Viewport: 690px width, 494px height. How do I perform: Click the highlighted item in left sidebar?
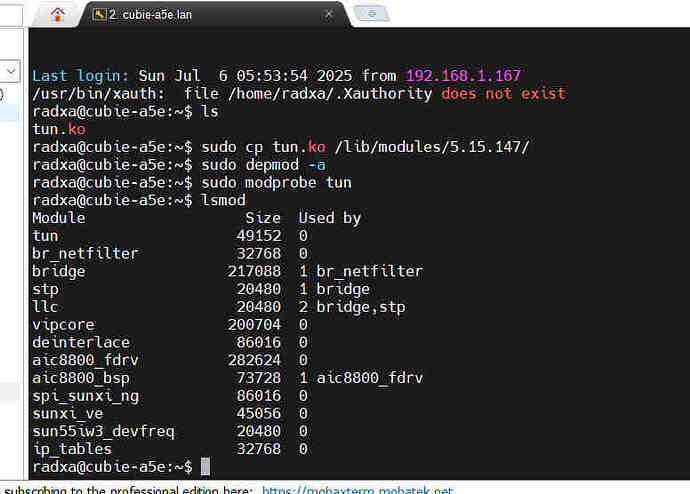[x=9, y=113]
